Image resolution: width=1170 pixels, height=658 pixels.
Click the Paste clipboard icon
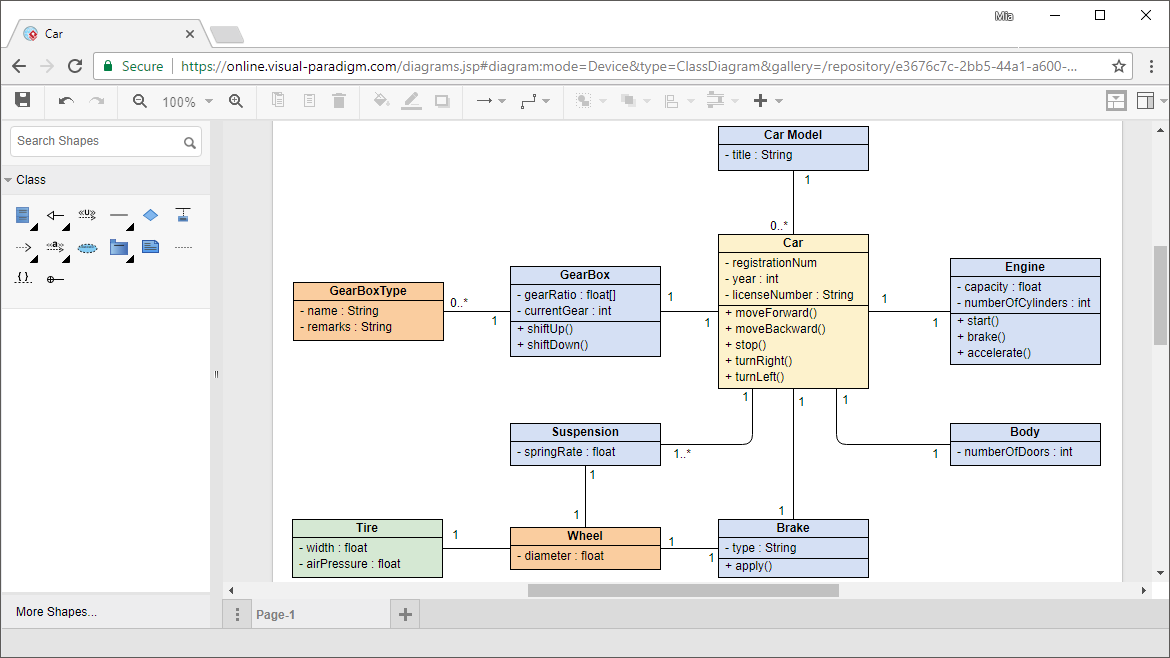point(309,100)
